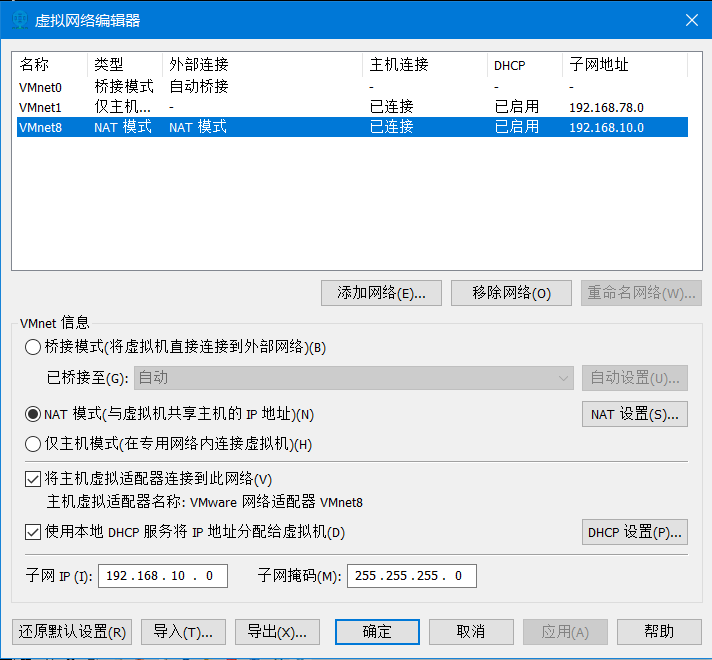Image resolution: width=712 pixels, height=660 pixels.
Task: Click 移除网络(O) button
Action: 511,293
